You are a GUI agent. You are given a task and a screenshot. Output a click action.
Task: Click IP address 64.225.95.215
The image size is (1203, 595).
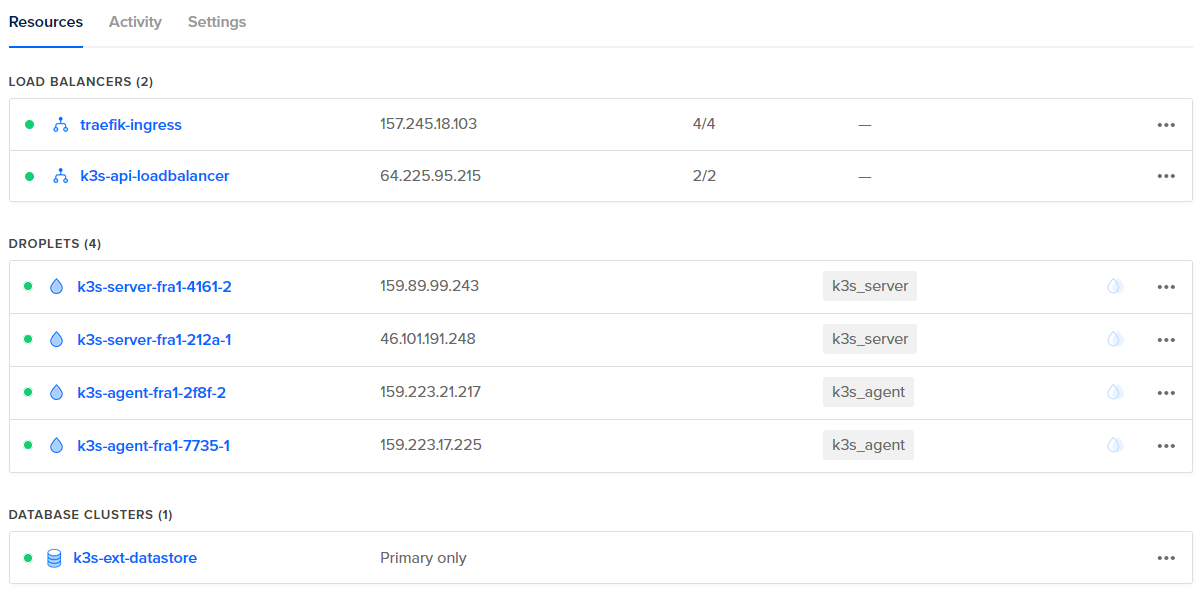pyautogui.click(x=431, y=176)
